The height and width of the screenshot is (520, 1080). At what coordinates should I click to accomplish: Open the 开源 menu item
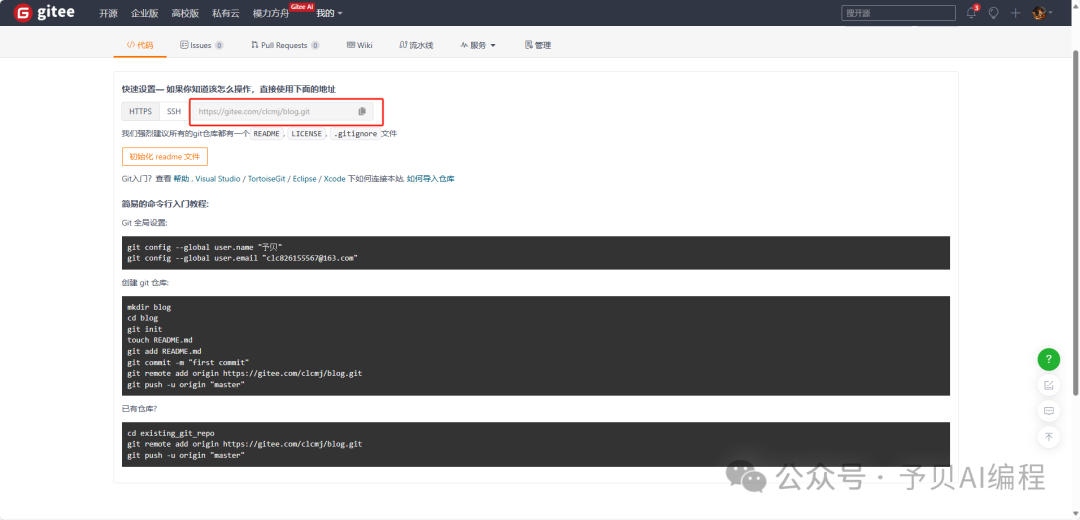[108, 13]
